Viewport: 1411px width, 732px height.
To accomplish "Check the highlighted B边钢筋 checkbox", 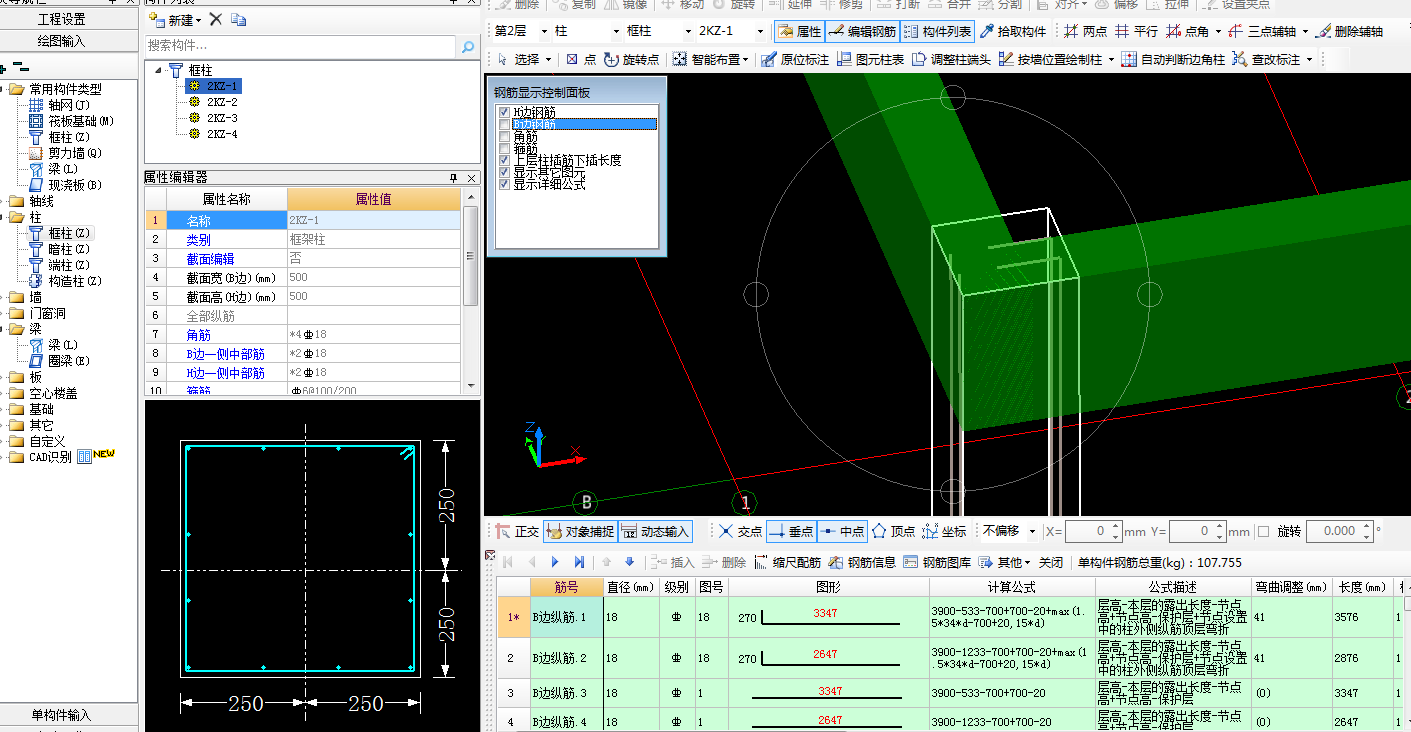I will tap(505, 124).
